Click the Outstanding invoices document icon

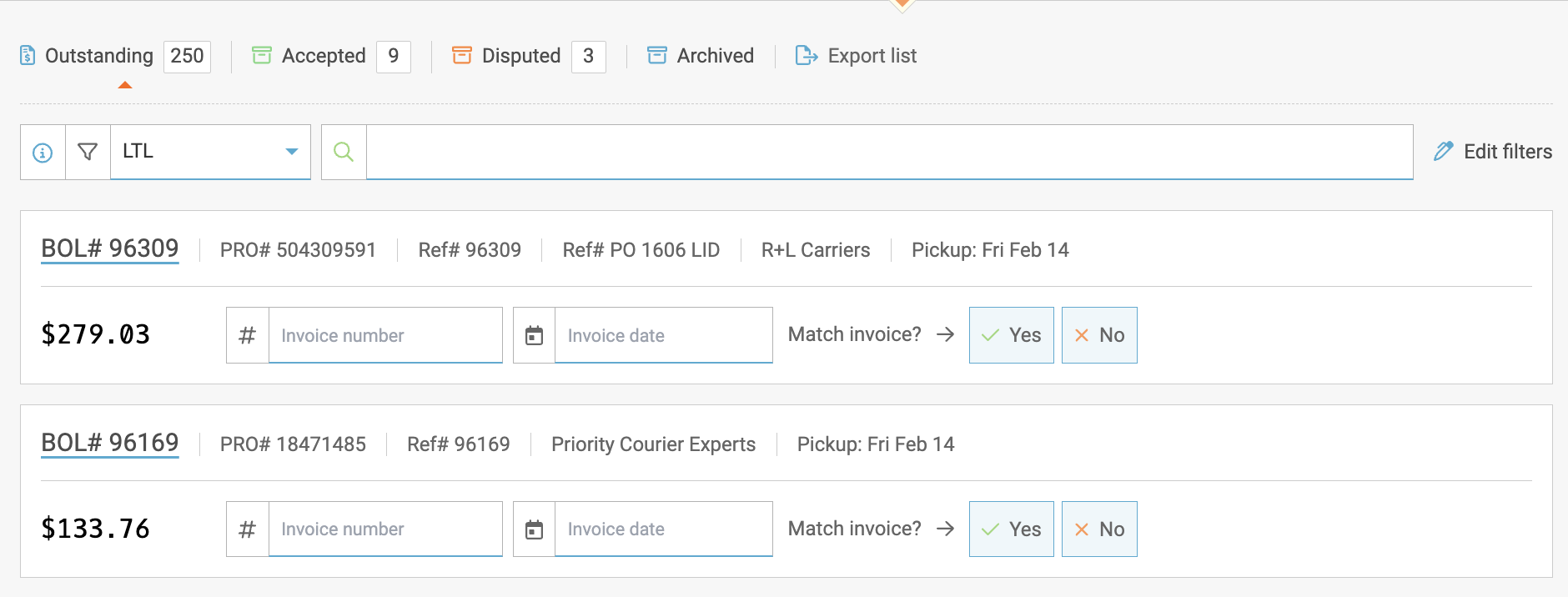coord(28,55)
